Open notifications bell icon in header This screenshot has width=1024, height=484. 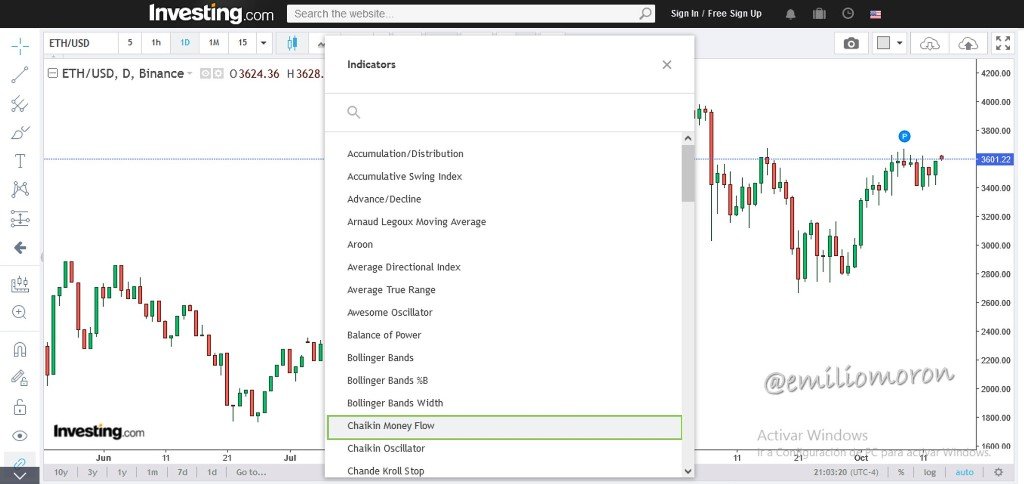[791, 14]
